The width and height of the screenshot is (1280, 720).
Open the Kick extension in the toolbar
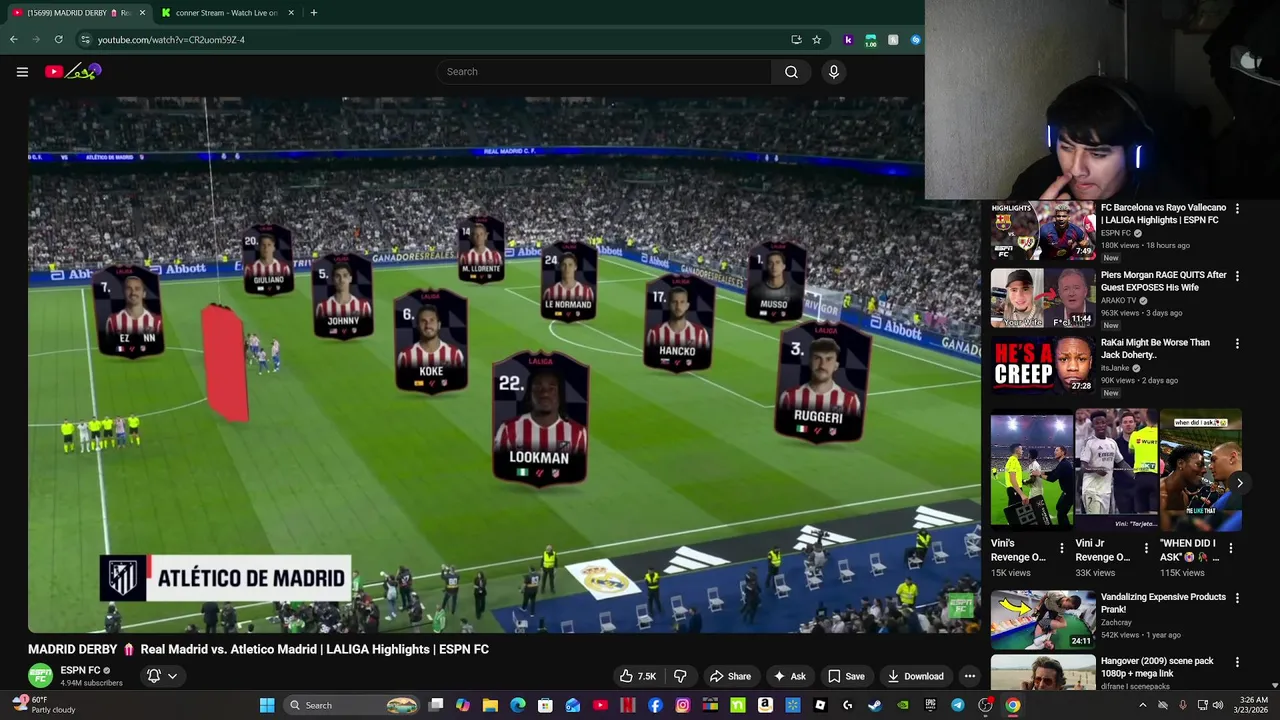(848, 40)
